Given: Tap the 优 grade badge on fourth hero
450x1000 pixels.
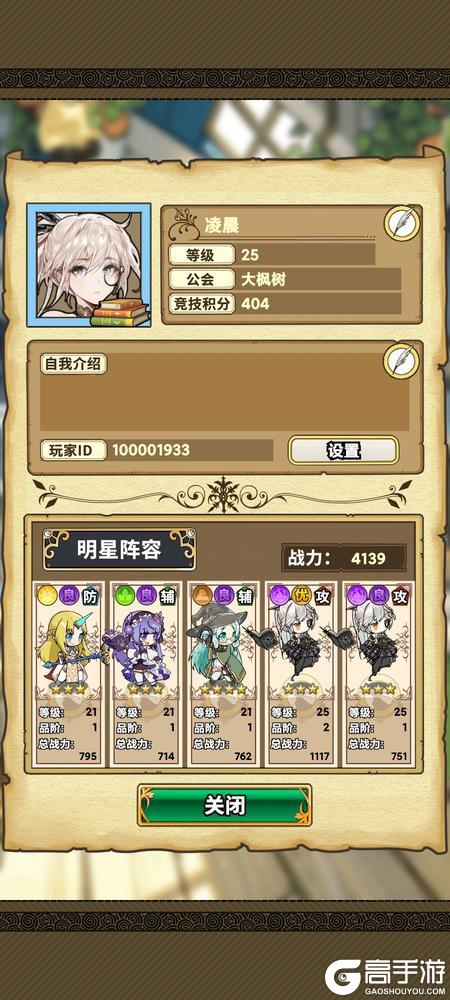Looking at the screenshot, I should point(301,595).
